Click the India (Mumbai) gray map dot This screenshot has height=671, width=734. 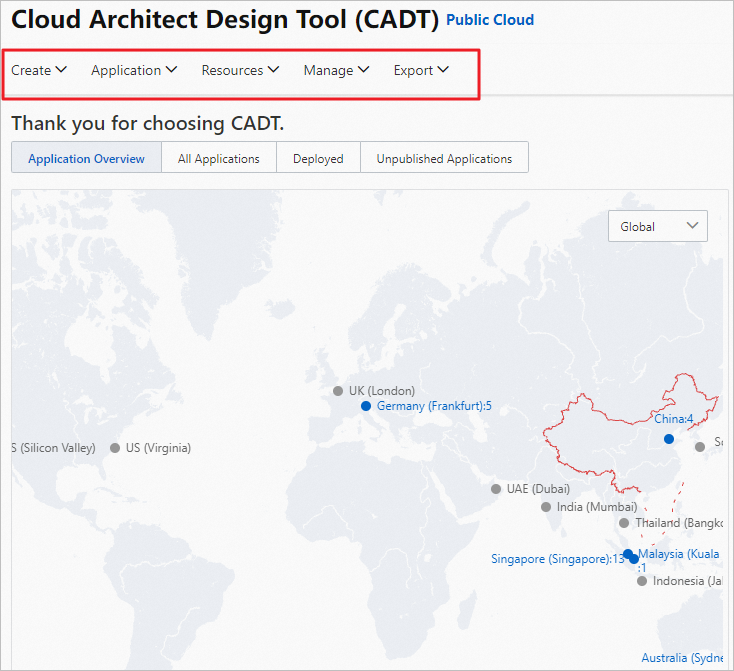(x=546, y=507)
